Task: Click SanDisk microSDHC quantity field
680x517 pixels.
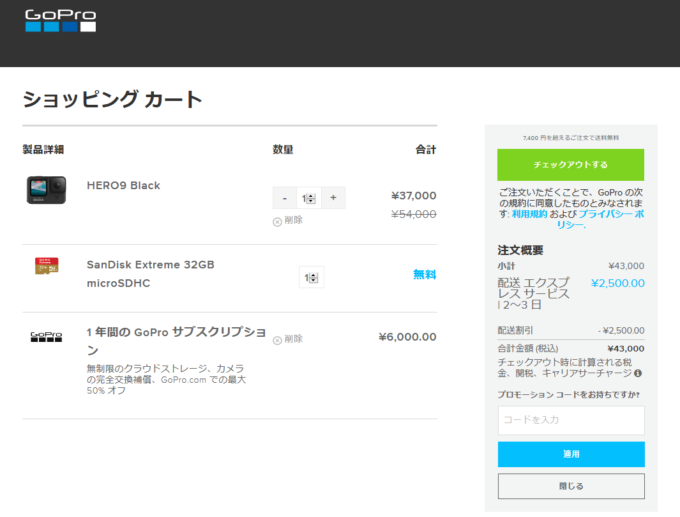Action: (x=311, y=277)
